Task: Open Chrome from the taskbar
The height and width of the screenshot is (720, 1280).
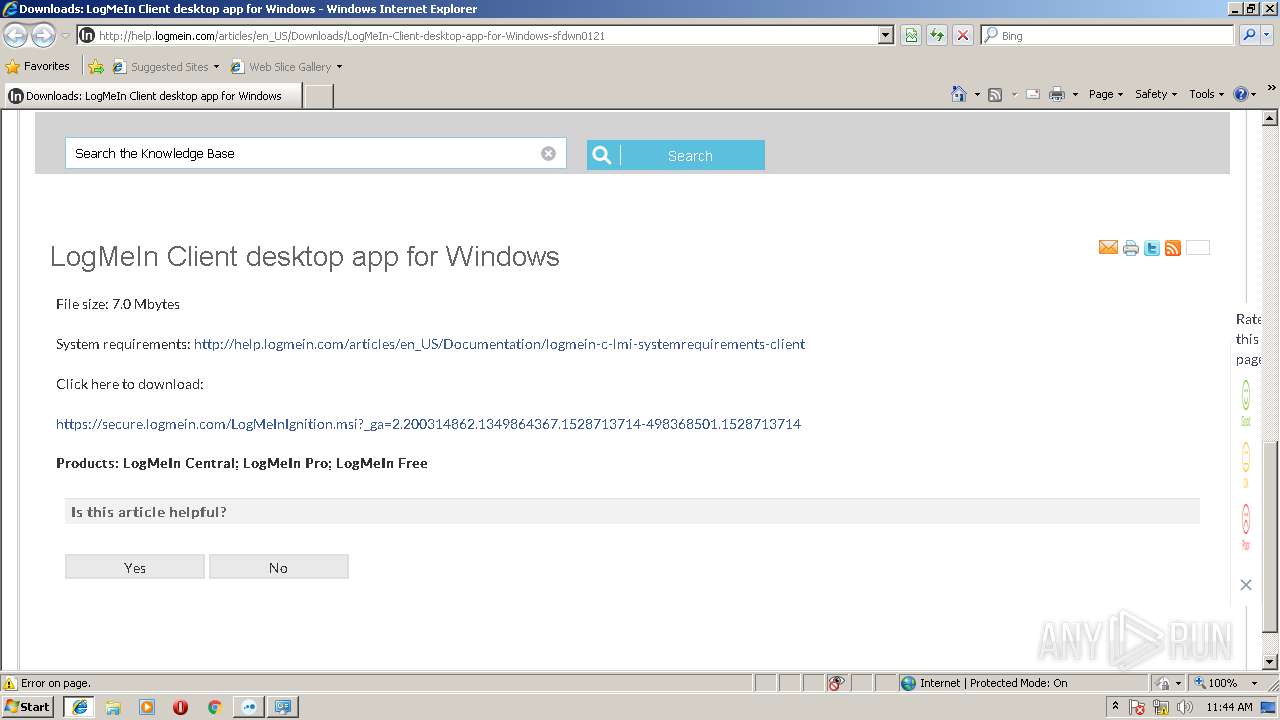Action: (x=214, y=707)
